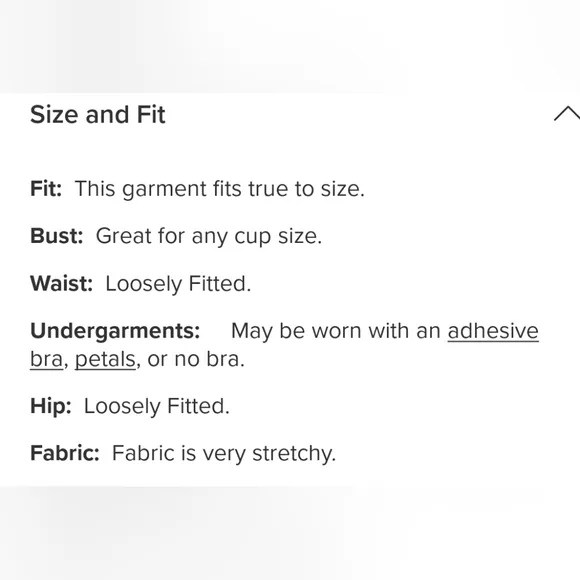Click text 'May be worn with an'
Image resolution: width=580 pixels, height=580 pixels.
tap(336, 331)
